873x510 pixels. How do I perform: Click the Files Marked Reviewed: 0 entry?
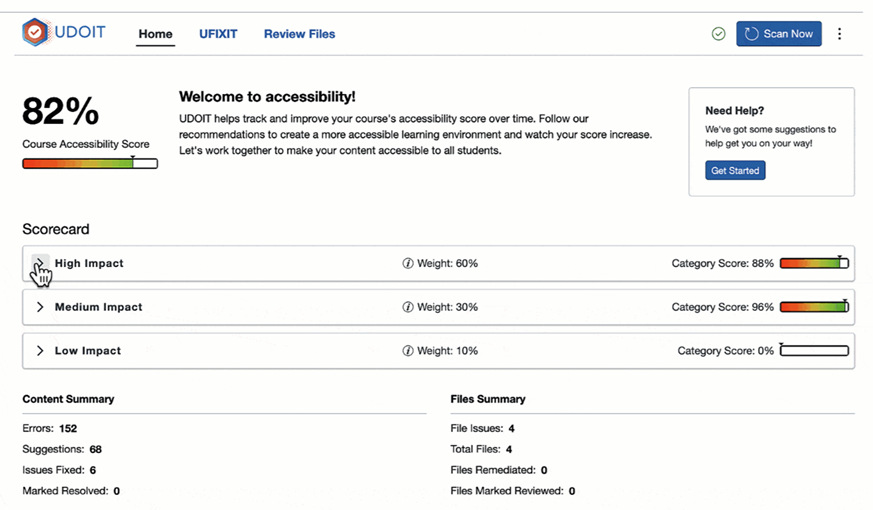coord(513,491)
